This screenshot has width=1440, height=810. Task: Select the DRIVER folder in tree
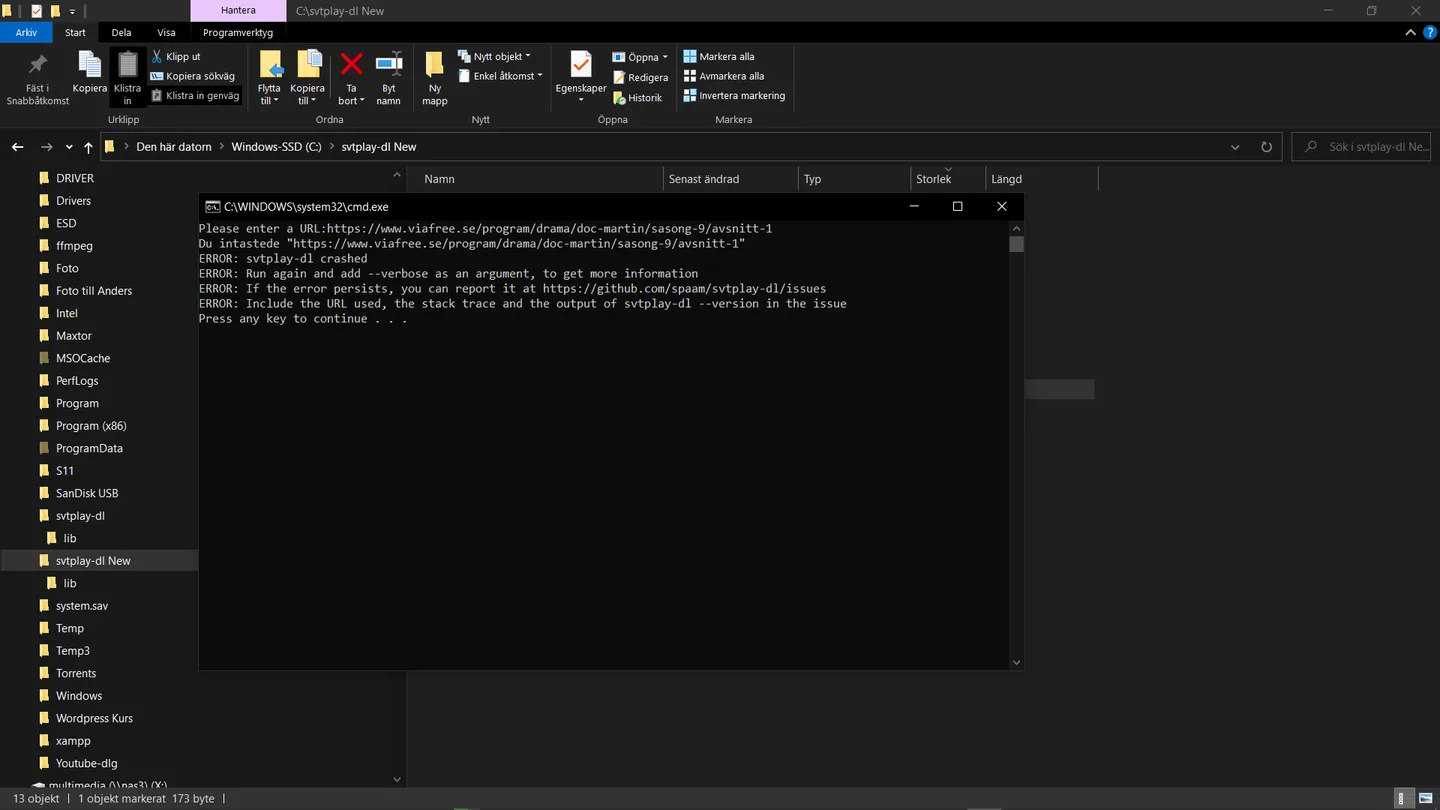pos(75,178)
